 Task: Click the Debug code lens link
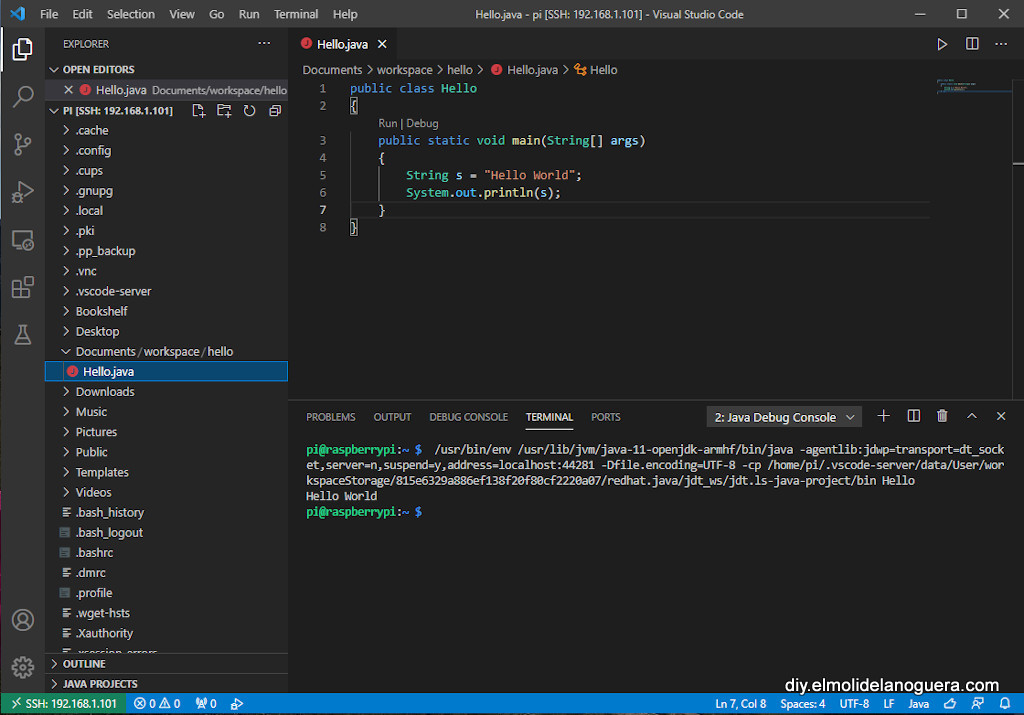pos(422,123)
